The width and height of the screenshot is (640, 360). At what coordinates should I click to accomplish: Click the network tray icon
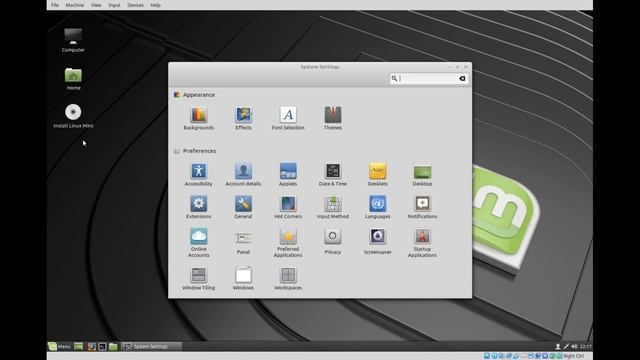[566, 347]
